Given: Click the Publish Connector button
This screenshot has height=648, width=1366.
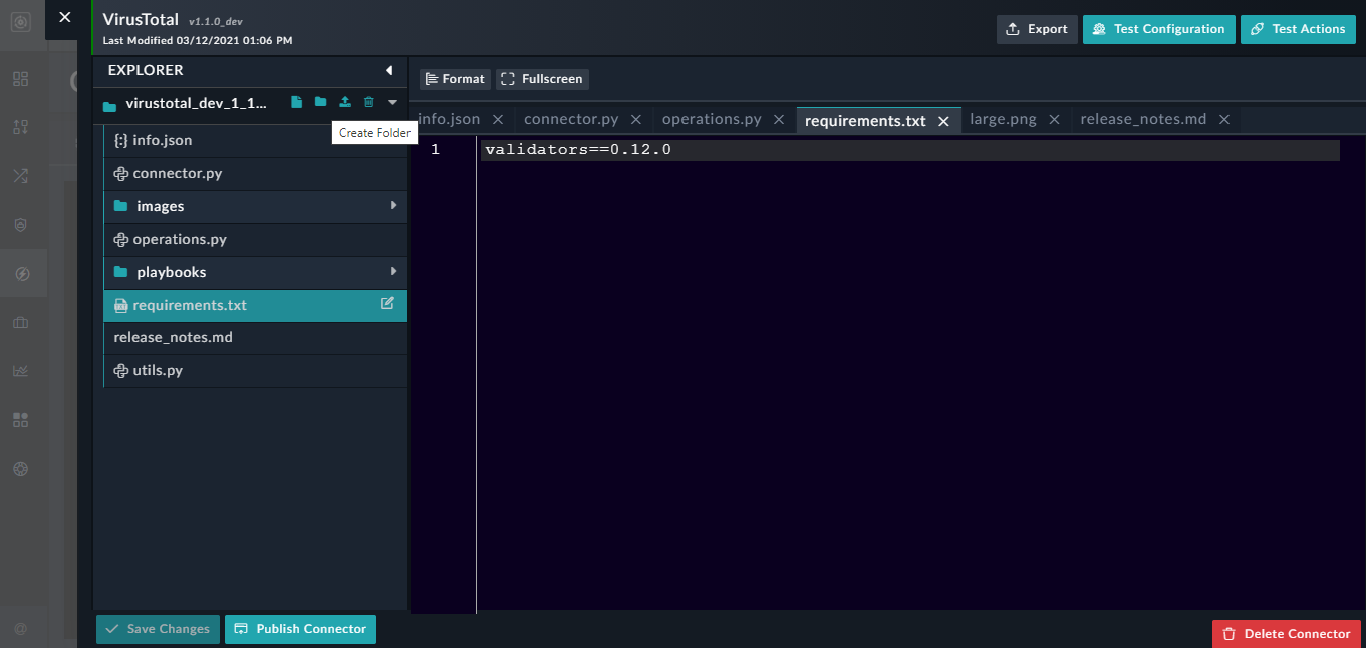Looking at the screenshot, I should pyautogui.click(x=300, y=629).
